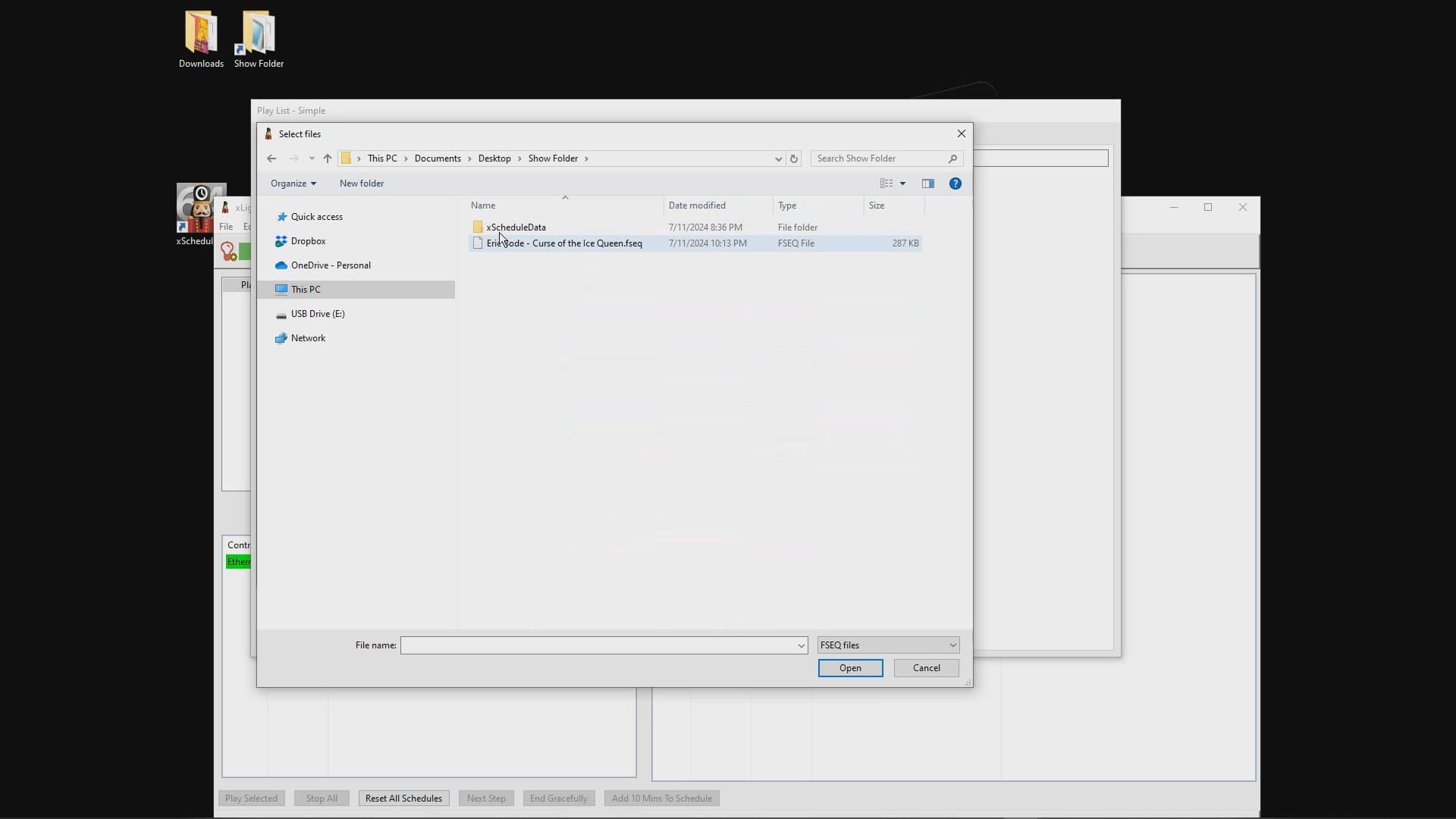Open the Organize menu
This screenshot has width=1456, height=819.
pyautogui.click(x=293, y=184)
